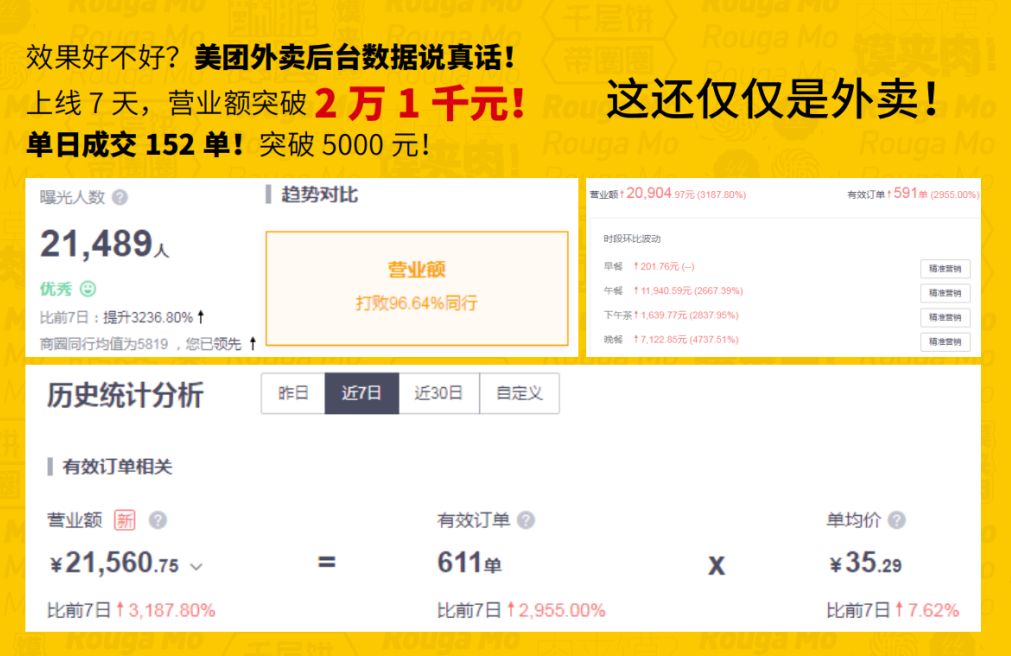The image size is (1011, 656).
Task: Click the red 新 badge next to 营业额
Action: point(125,520)
